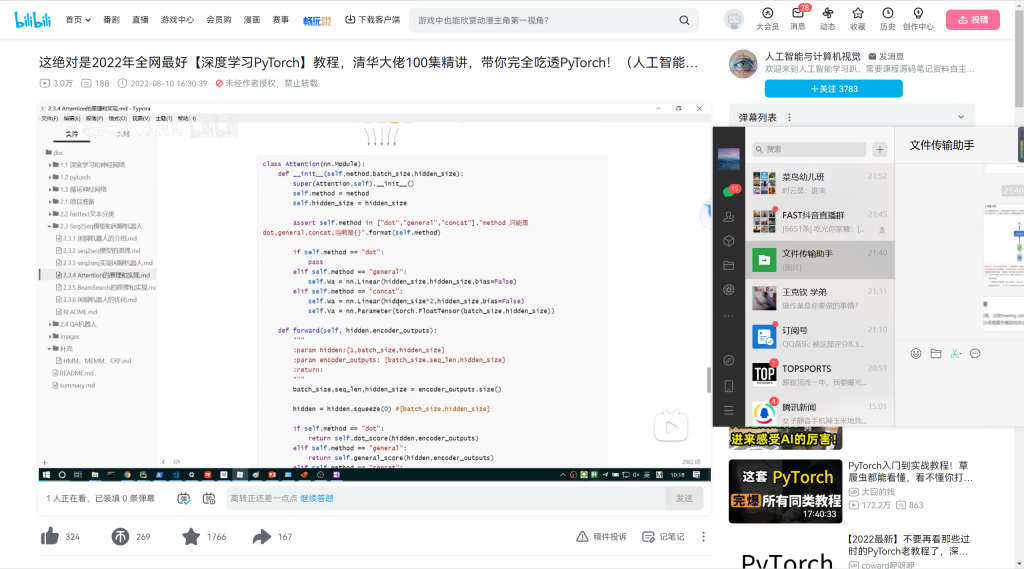Switch to 大纲 tab in Typora sidebar
This screenshot has height=569, width=1024.
123,134
